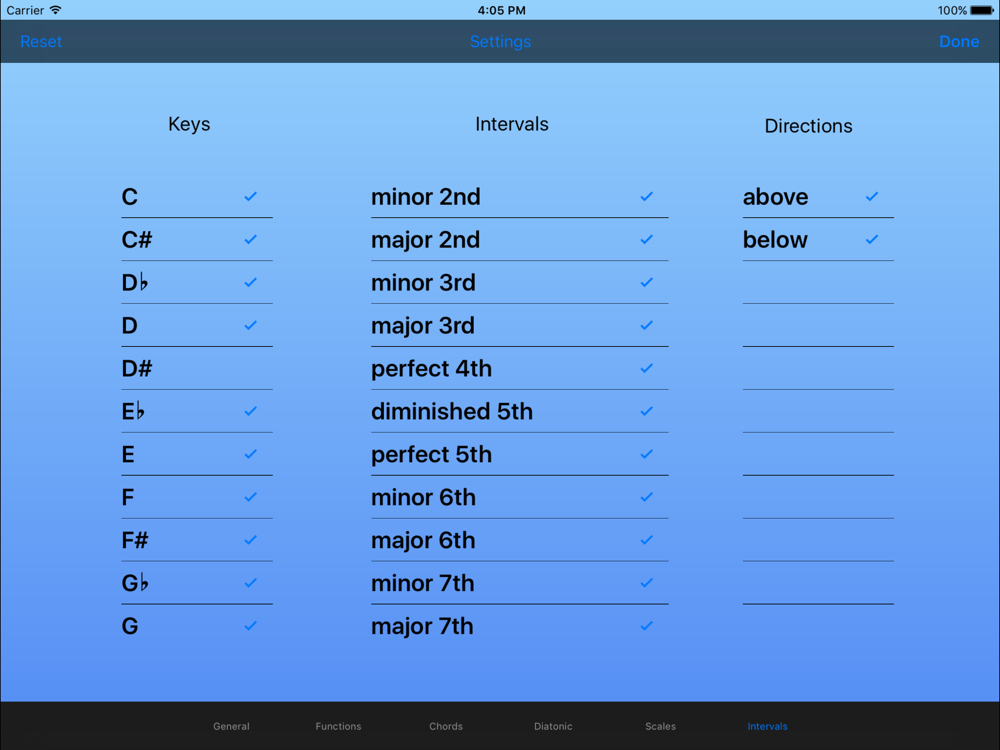
Task: Toggle the minor 6th interval
Action: coord(519,497)
